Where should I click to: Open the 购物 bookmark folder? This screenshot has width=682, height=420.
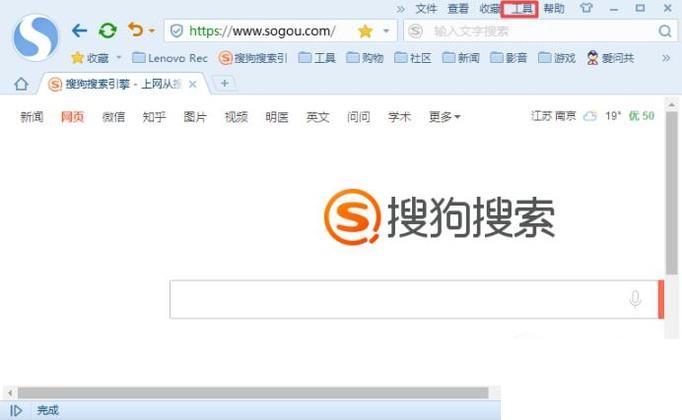(x=365, y=58)
